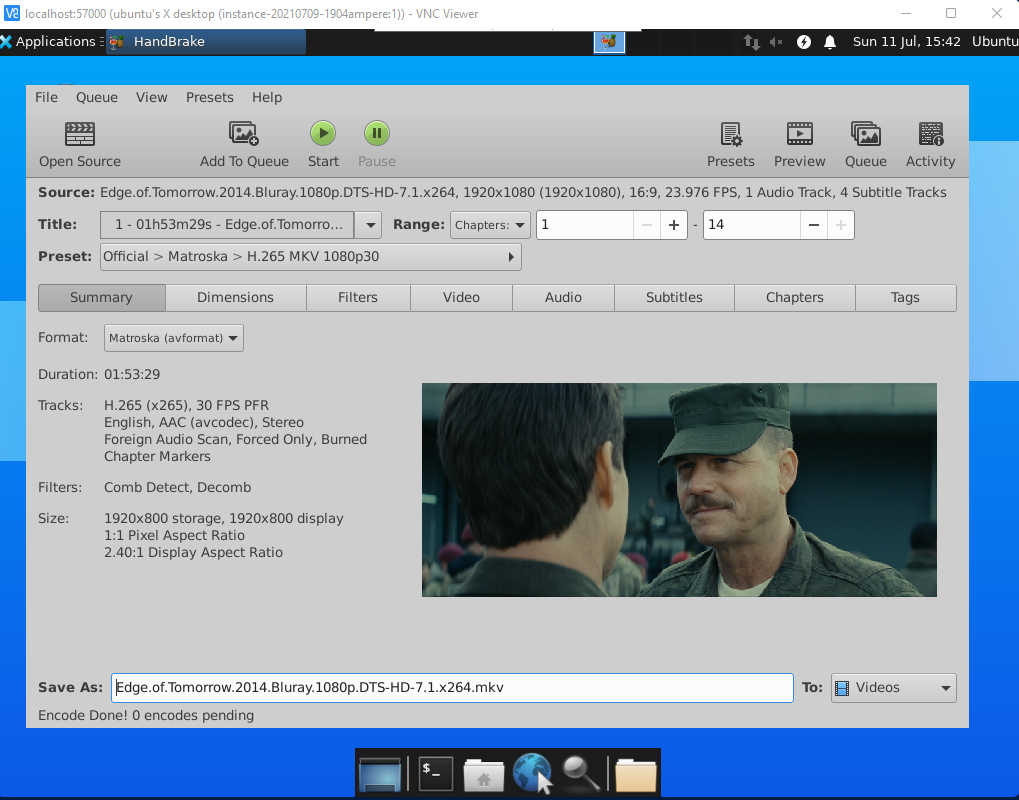Click the muted volume tray icon
The height and width of the screenshot is (800, 1019).
point(777,42)
